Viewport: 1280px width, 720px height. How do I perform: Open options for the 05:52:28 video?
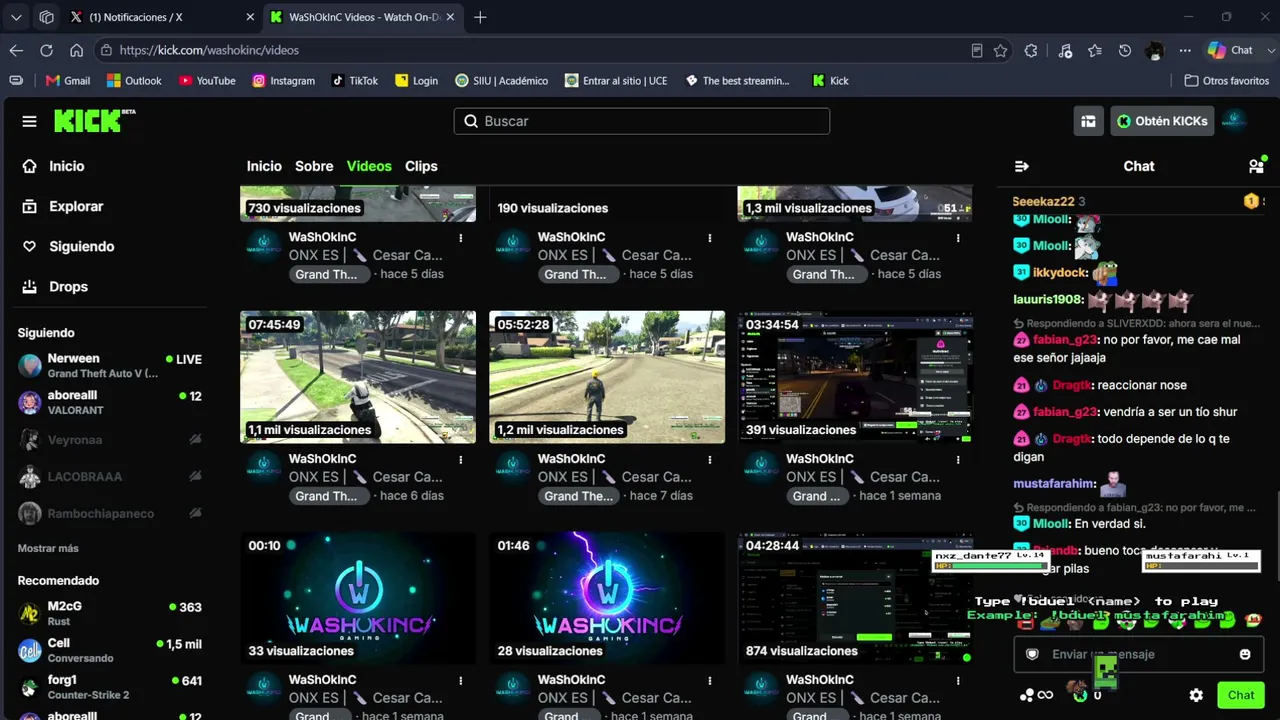click(x=710, y=459)
